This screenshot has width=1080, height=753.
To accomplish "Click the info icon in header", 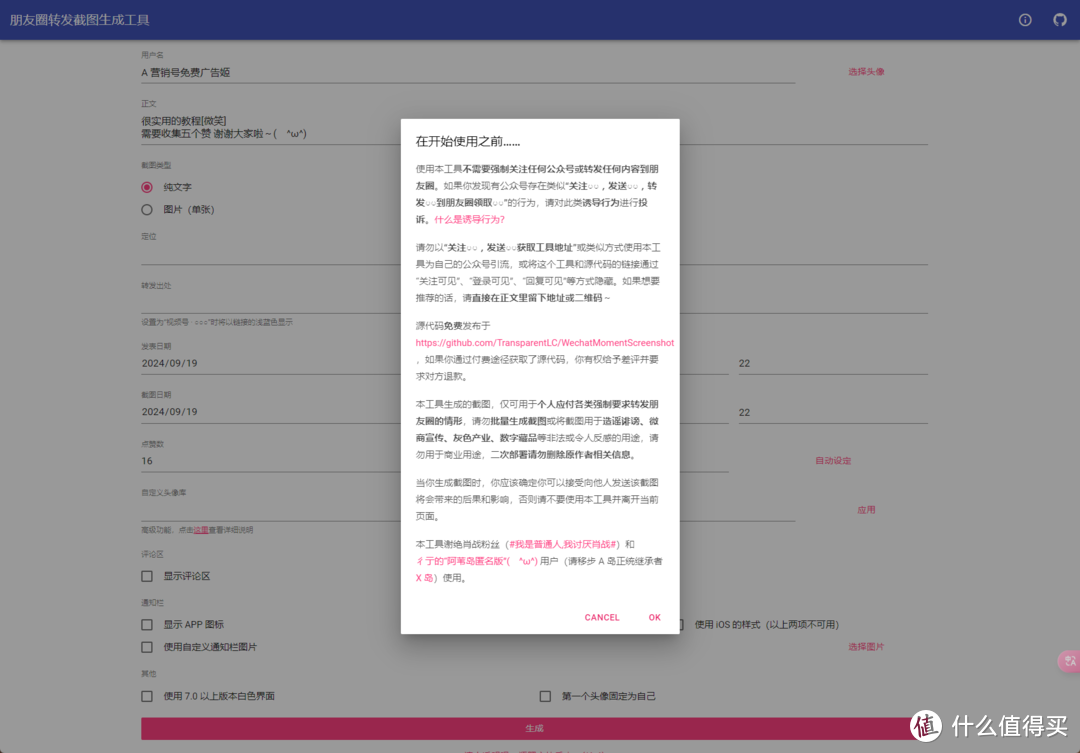I will click(x=1025, y=20).
